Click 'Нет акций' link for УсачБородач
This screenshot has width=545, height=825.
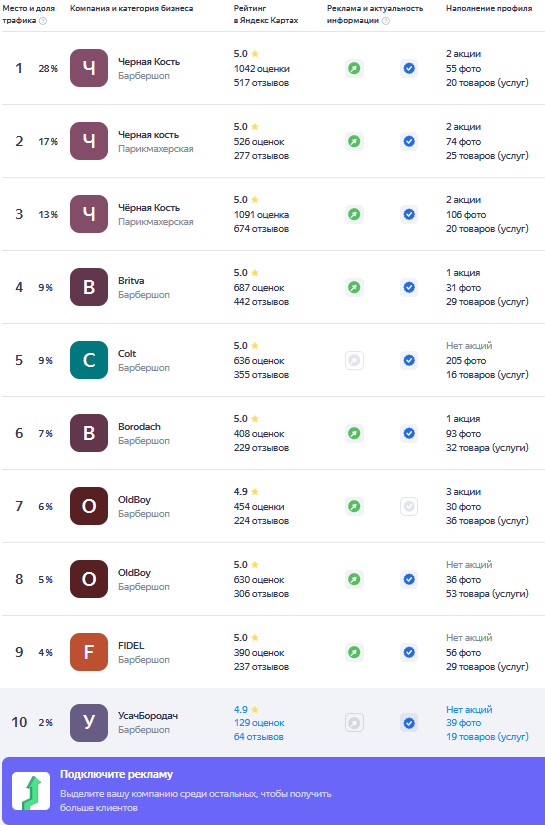click(469, 709)
